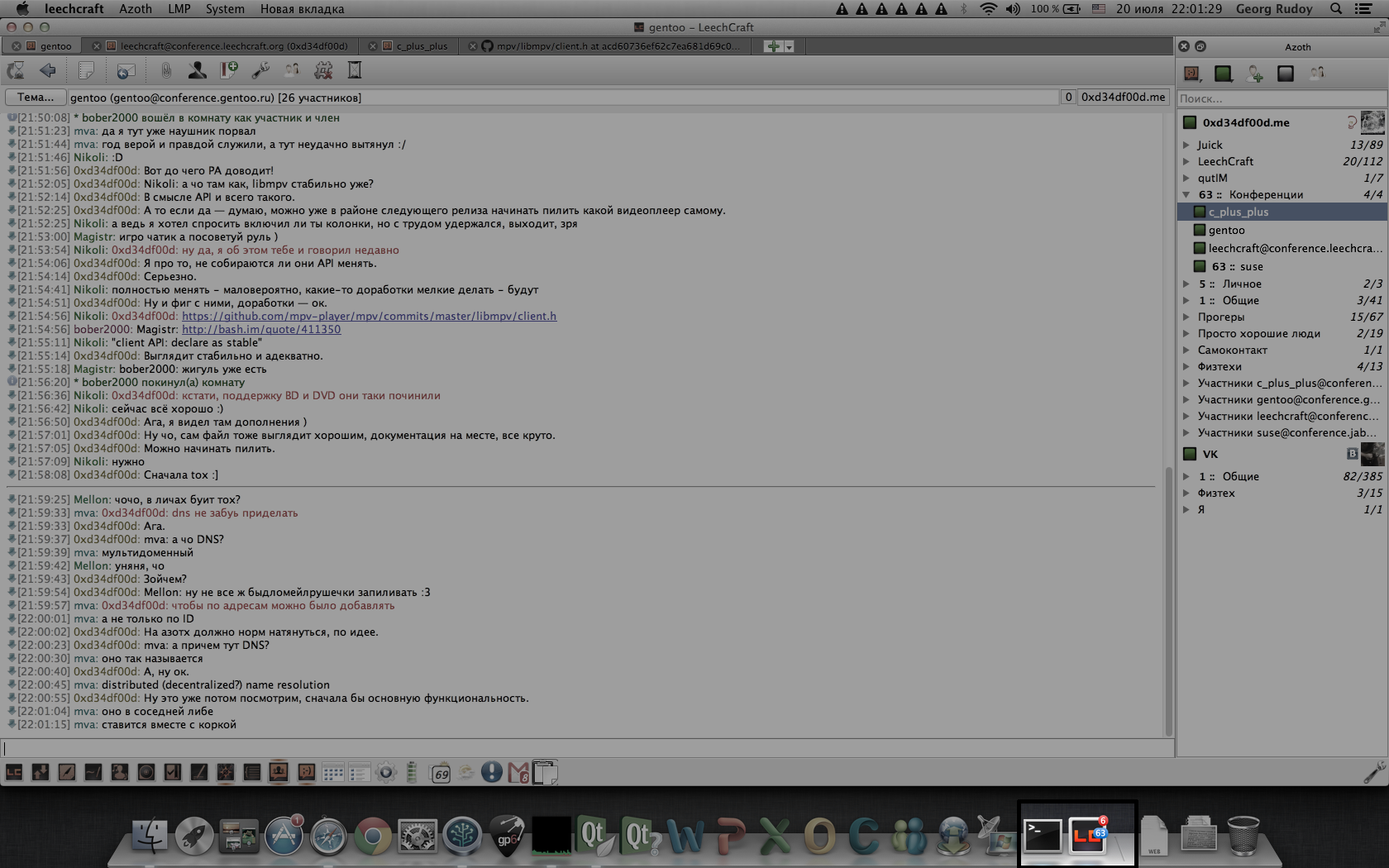Select gentoo conference in contact list
Image resolution: width=1389 pixels, height=868 pixels.
tap(1282, 231)
